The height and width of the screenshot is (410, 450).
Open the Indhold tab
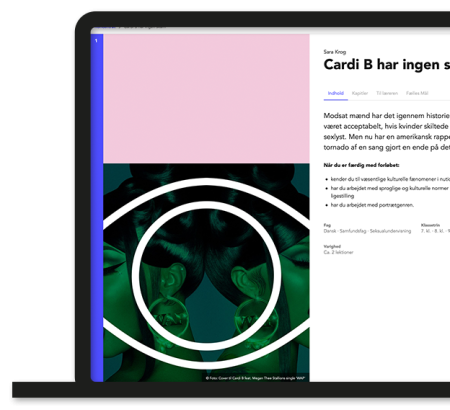pos(335,93)
